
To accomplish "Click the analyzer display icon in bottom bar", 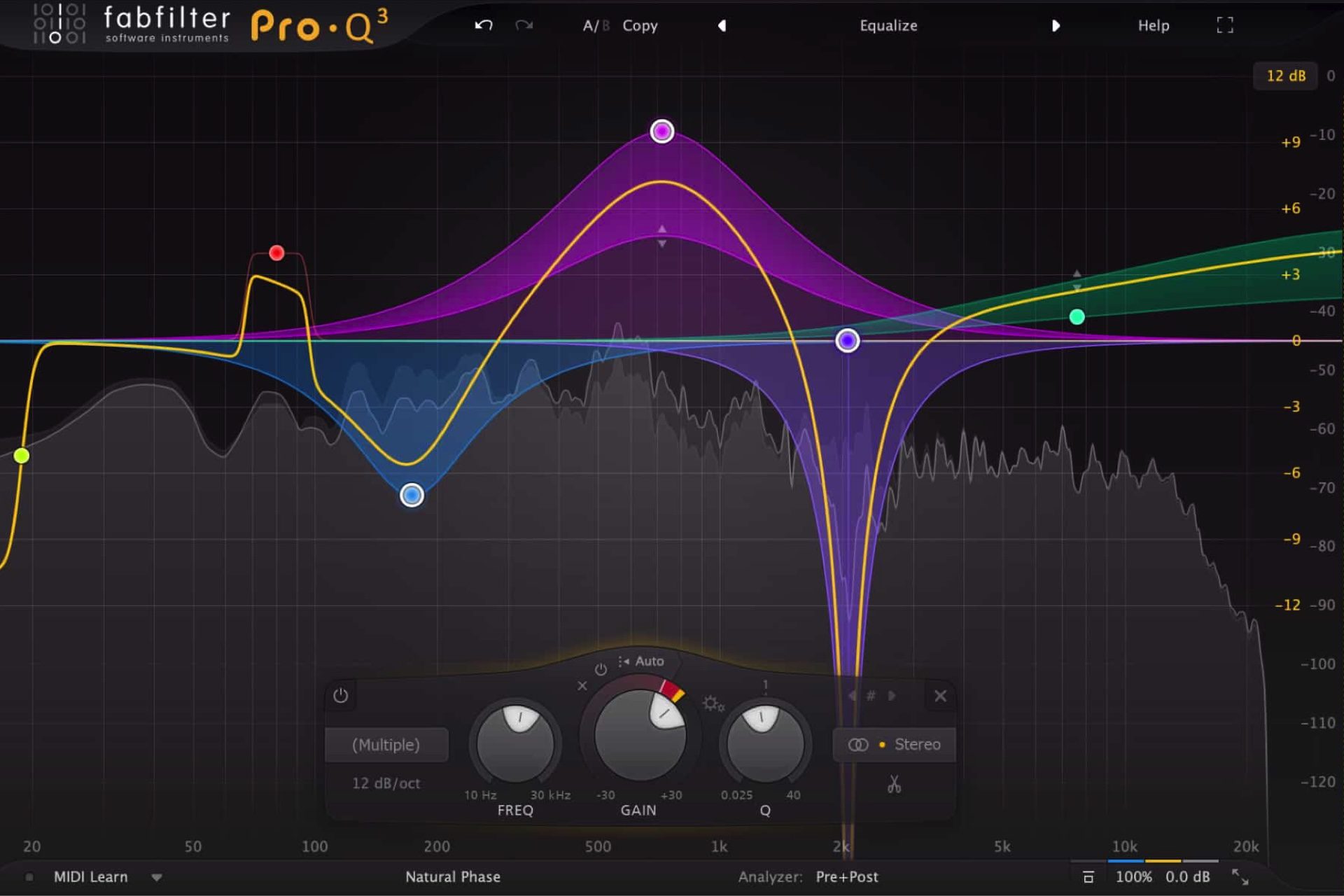I will [1088, 876].
